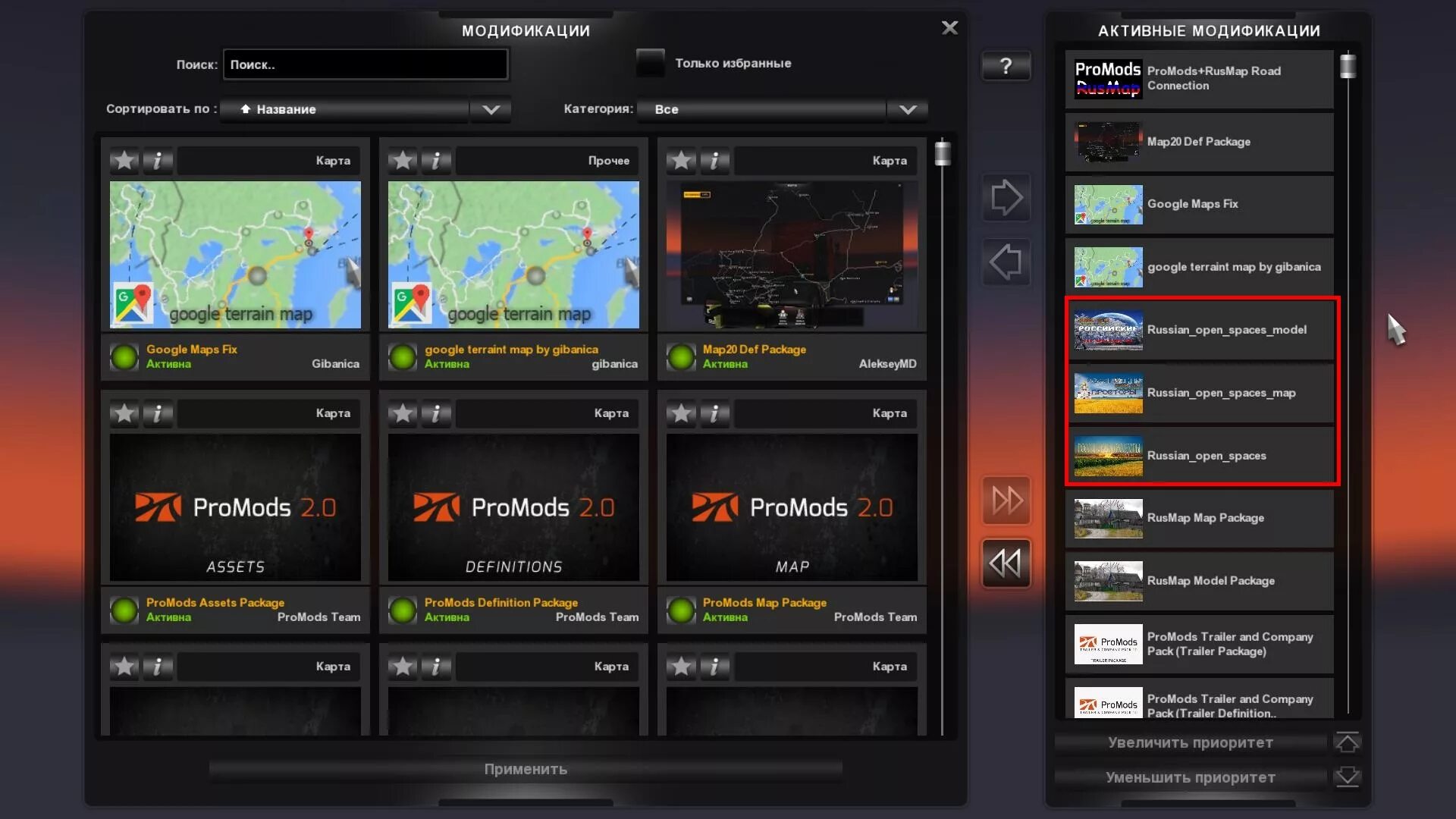This screenshot has height=819, width=1456.
Task: Click the search input field for mods
Action: [365, 64]
